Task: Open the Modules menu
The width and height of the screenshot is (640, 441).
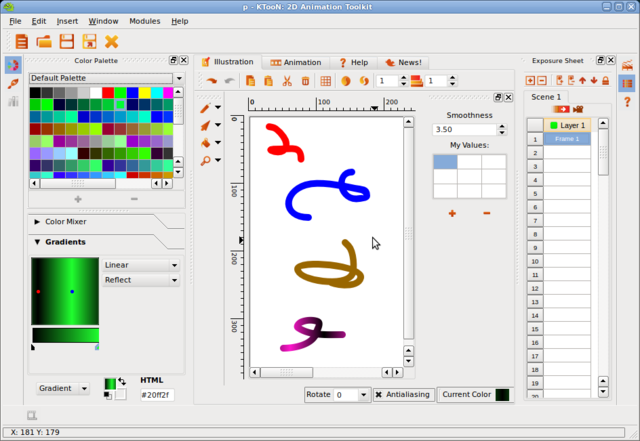Action: pos(144,21)
